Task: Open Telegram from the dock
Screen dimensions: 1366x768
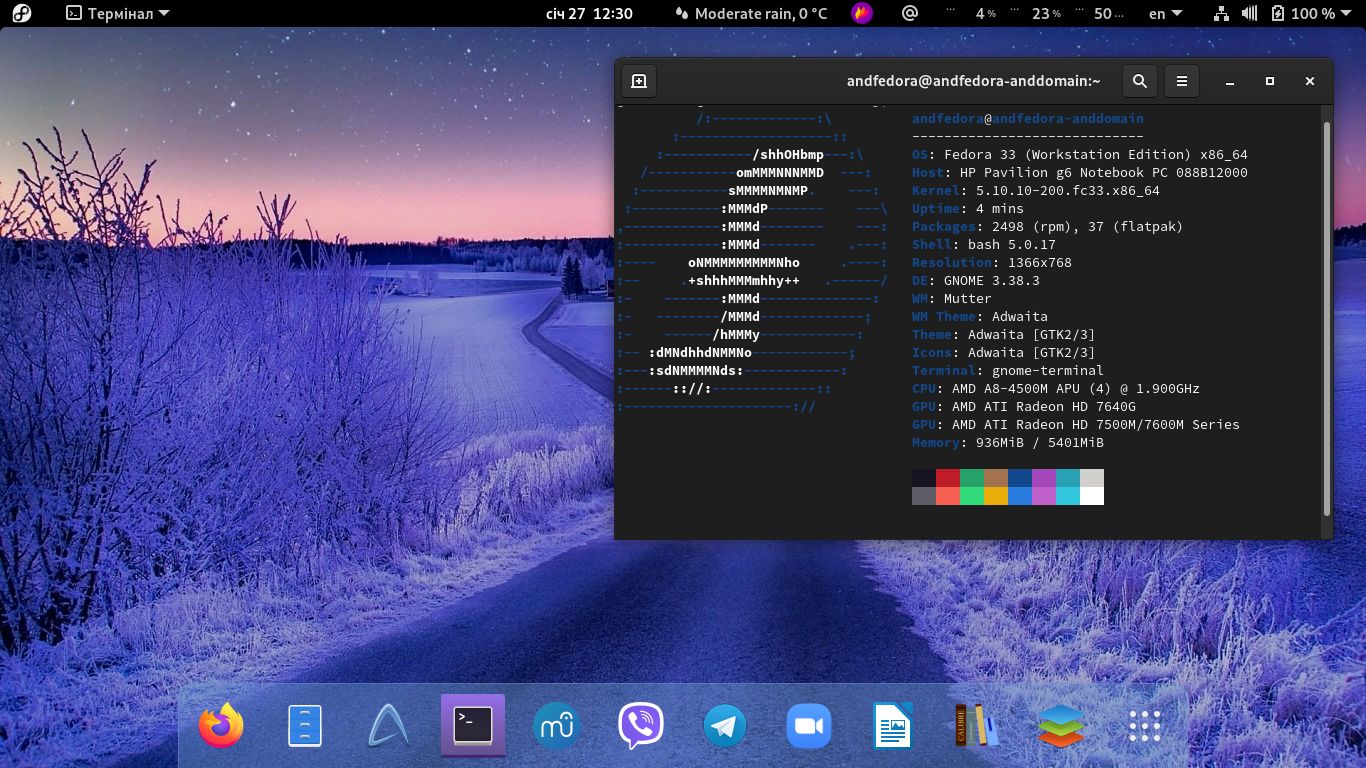Action: [724, 726]
